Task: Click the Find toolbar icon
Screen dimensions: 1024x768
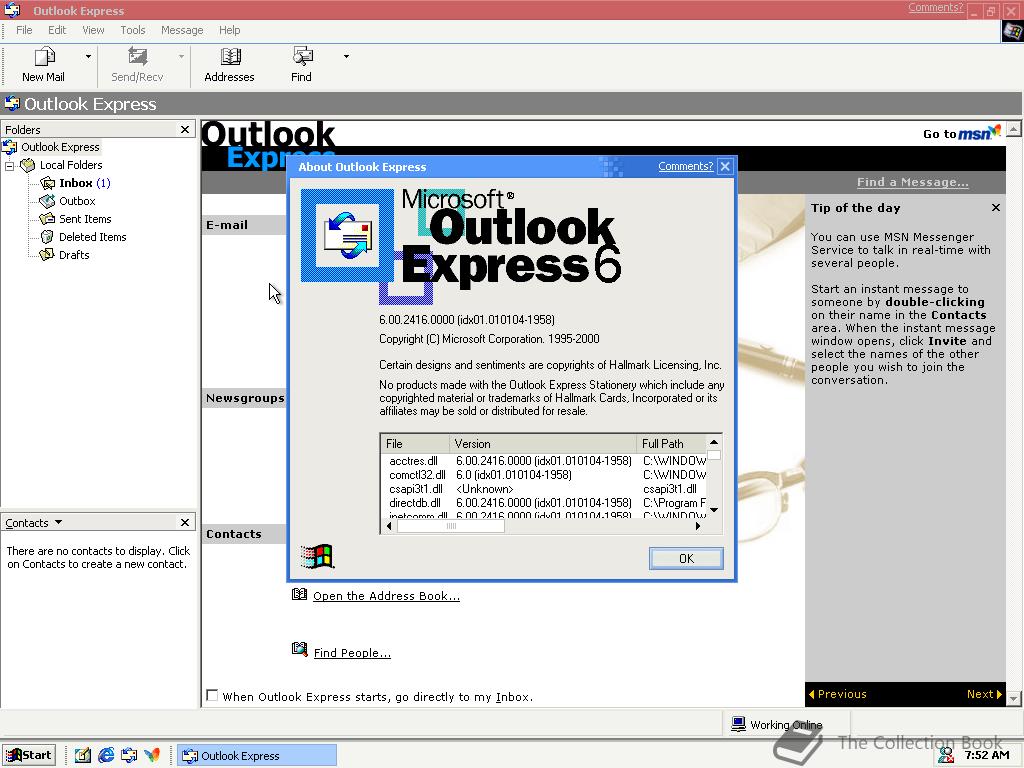Action: point(302,57)
